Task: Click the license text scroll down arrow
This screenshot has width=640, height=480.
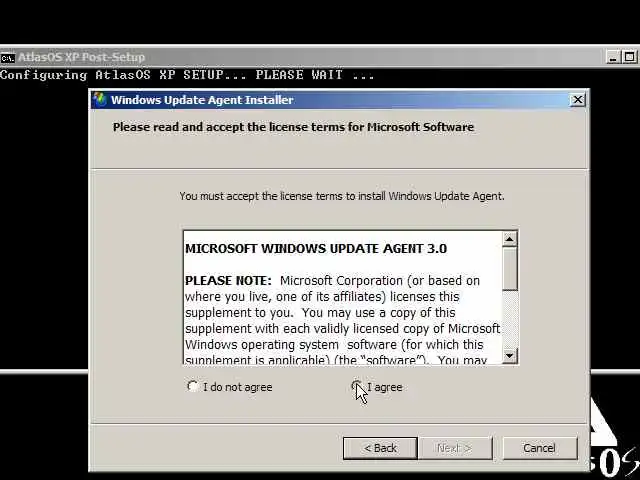Action: coord(509,356)
